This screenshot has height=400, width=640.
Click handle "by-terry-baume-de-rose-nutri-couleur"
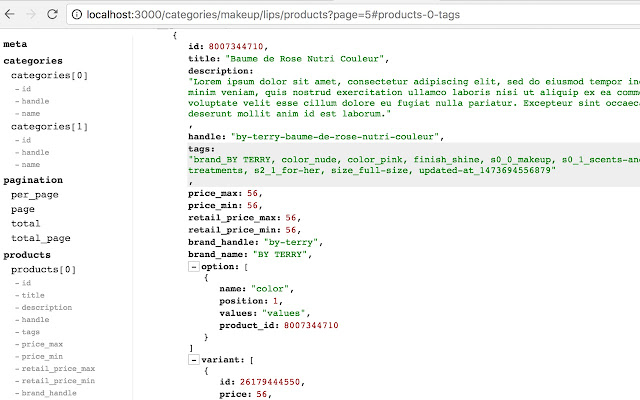[x=335, y=137]
